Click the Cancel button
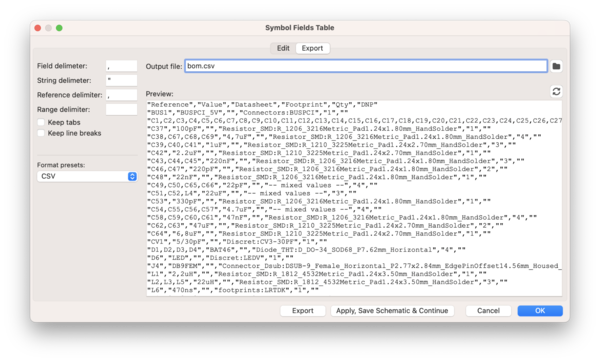The image size is (600, 362). [488, 311]
